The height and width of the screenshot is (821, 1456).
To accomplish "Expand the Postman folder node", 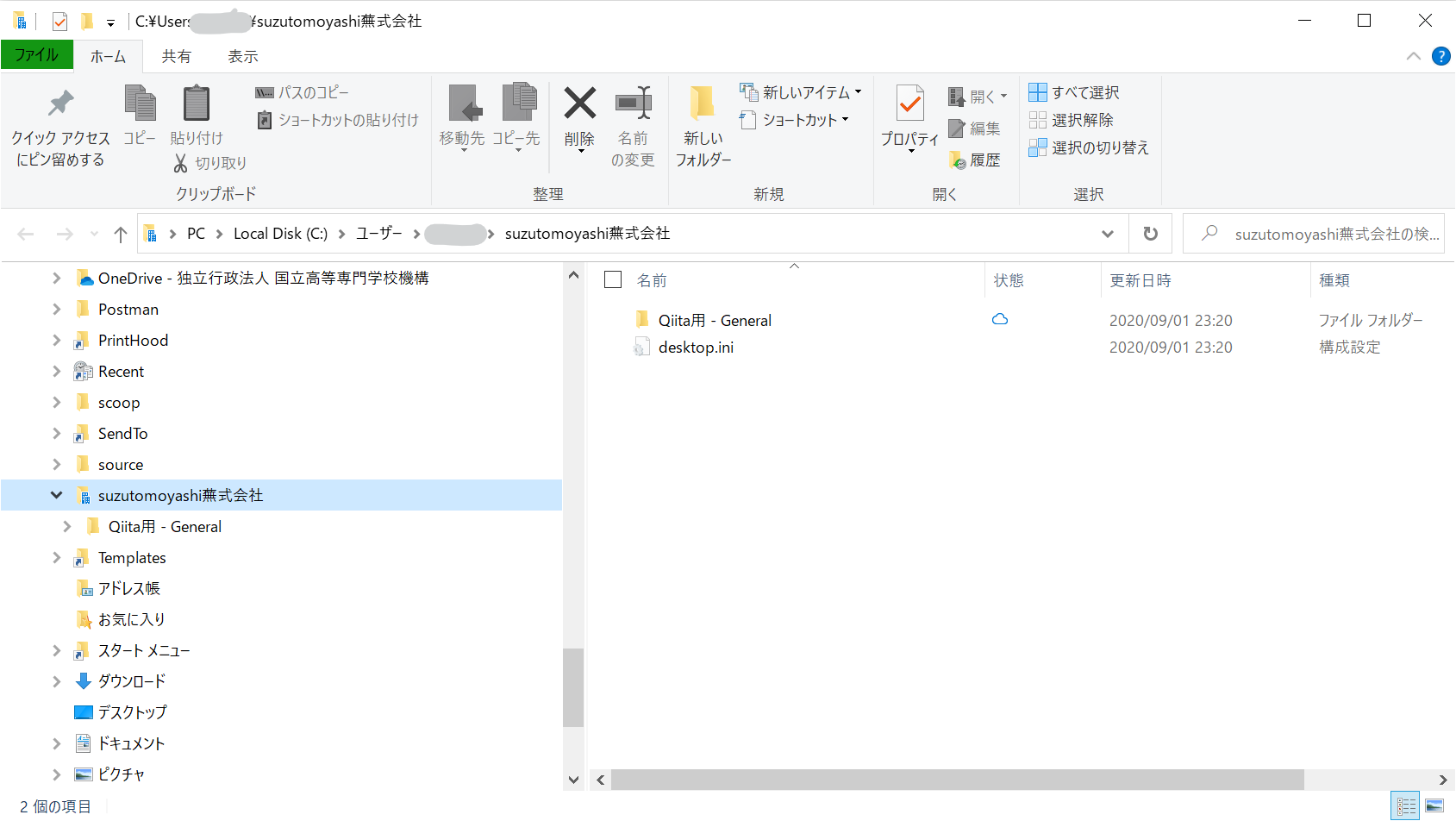I will (x=56, y=309).
